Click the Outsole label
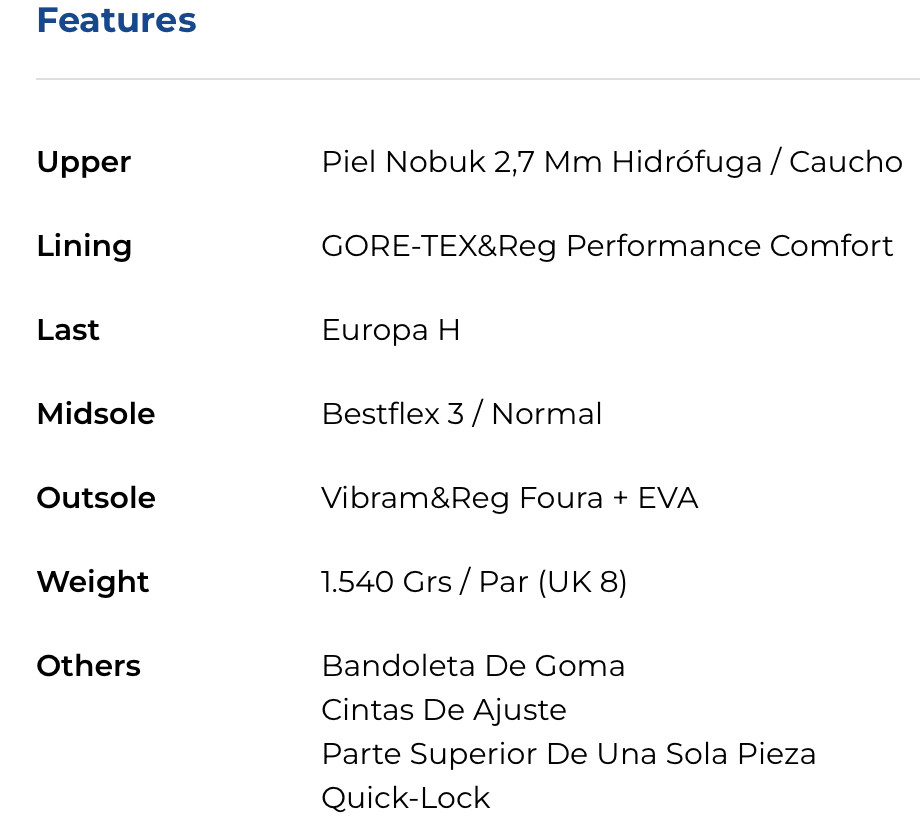The image size is (920, 830). pos(96,498)
